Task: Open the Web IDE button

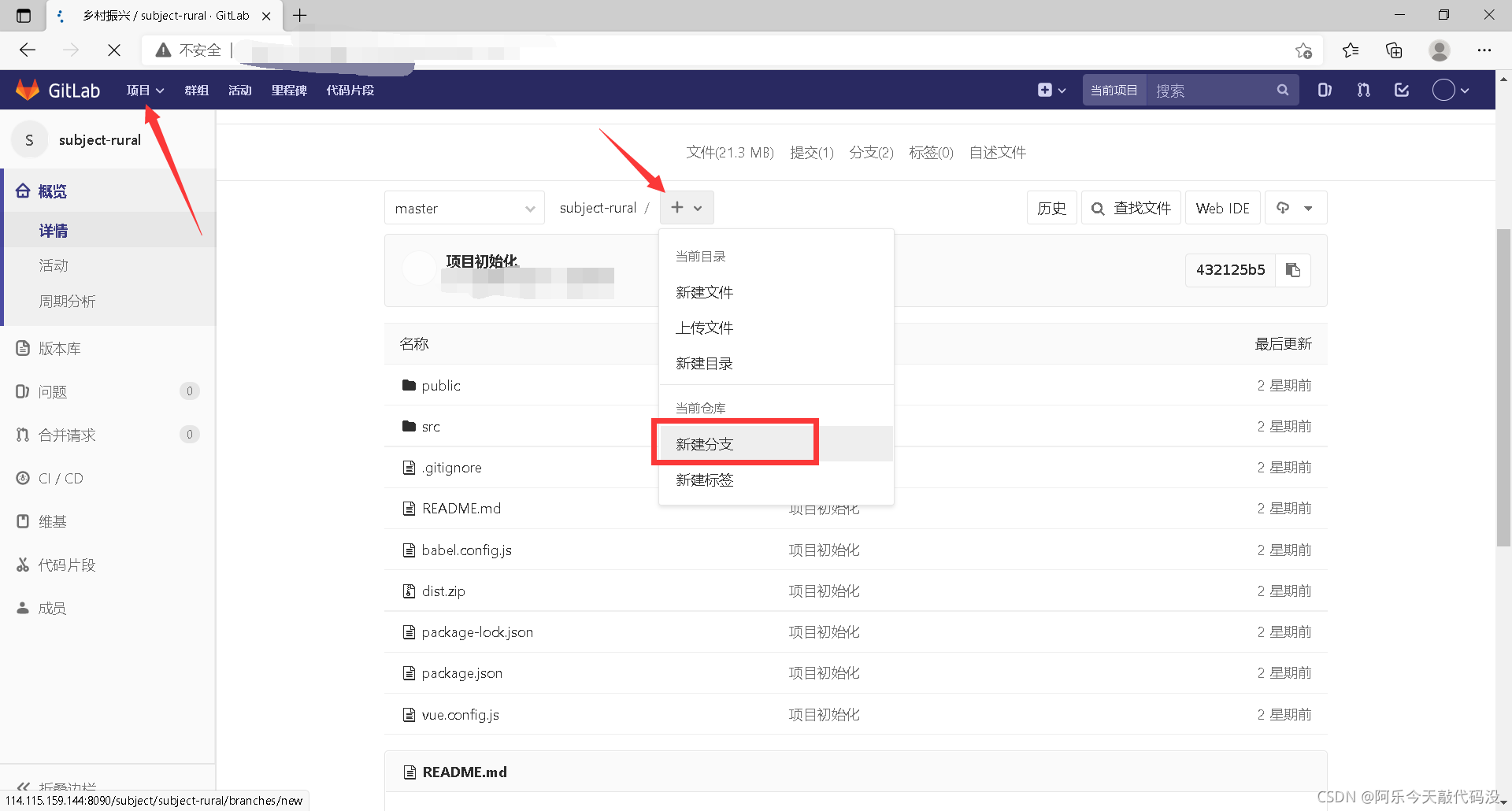Action: tap(1222, 208)
